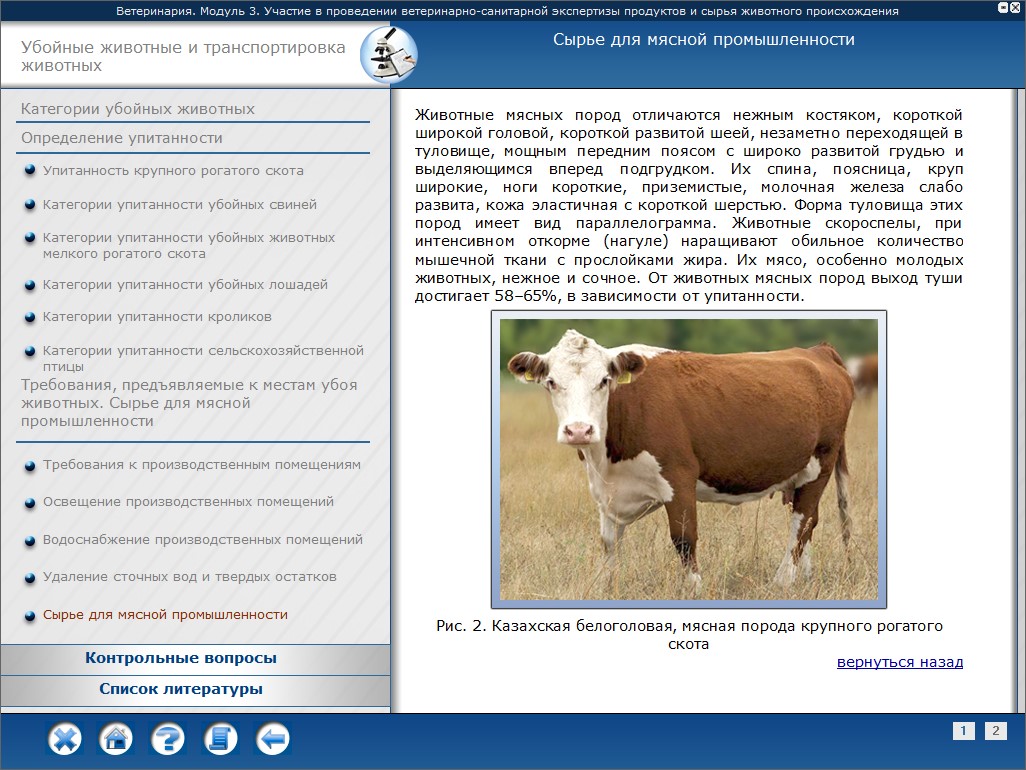
Task: Expand the Категории убойных животных section
Action: 138,109
